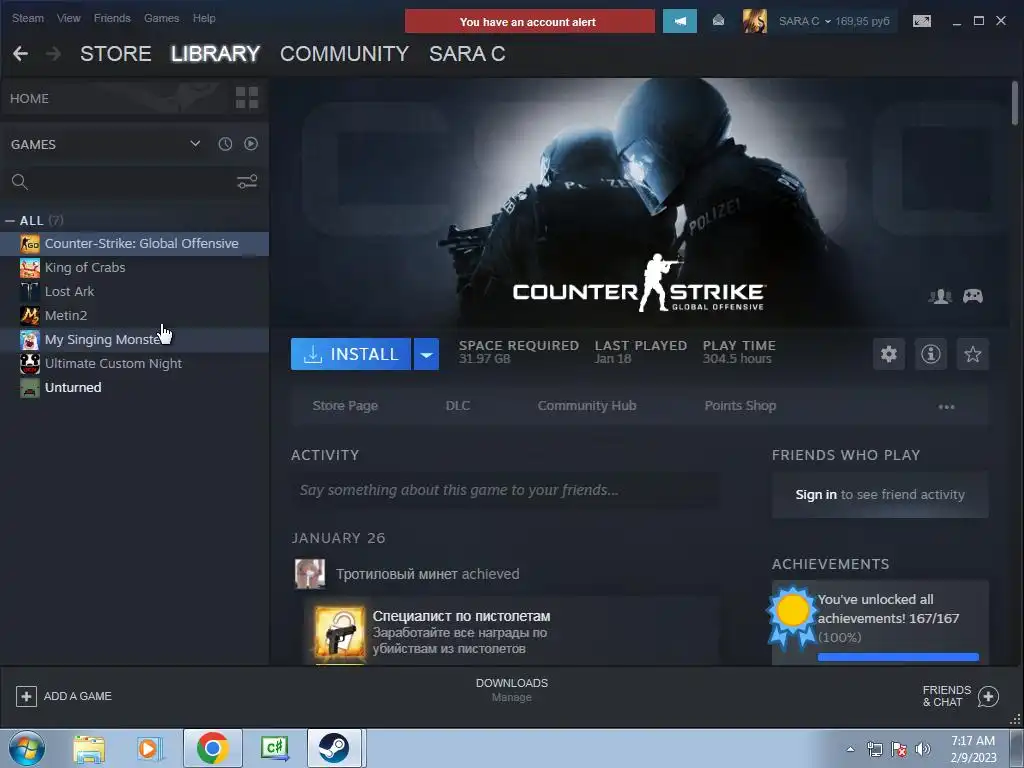Viewport: 1024px width, 768px height.
Task: Go back with the left arrow
Action: [x=20, y=54]
